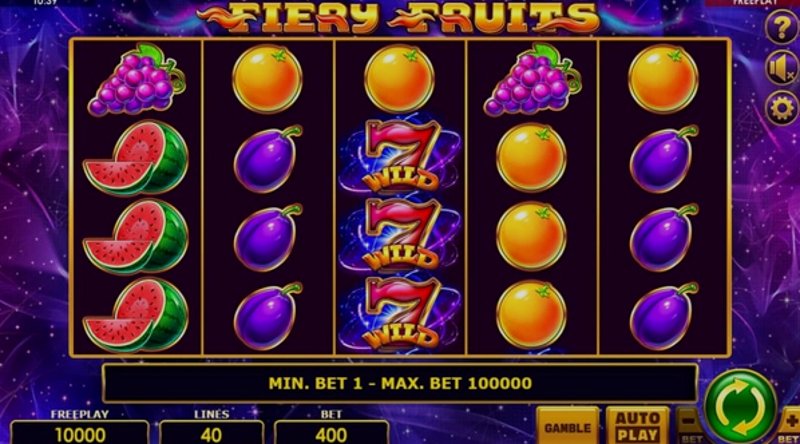Spin the reels with green button
This screenshot has height=444, width=800.
click(x=740, y=406)
